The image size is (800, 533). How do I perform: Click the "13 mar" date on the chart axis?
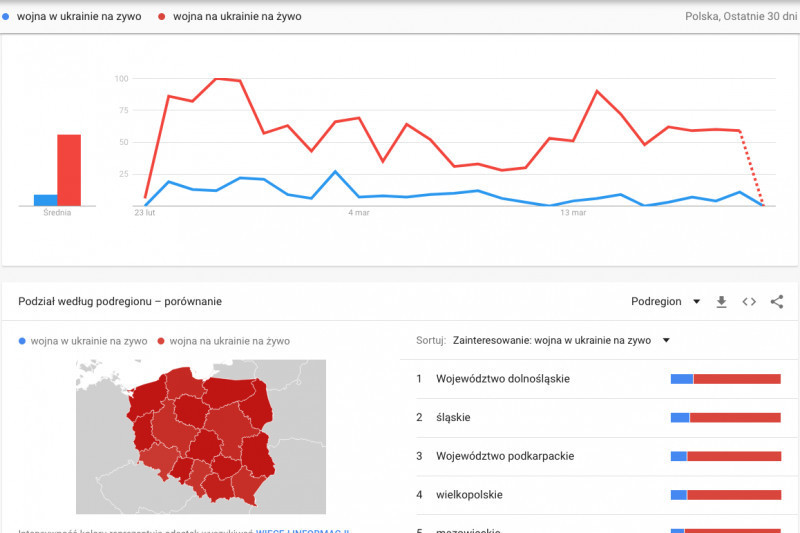pyautogui.click(x=572, y=213)
